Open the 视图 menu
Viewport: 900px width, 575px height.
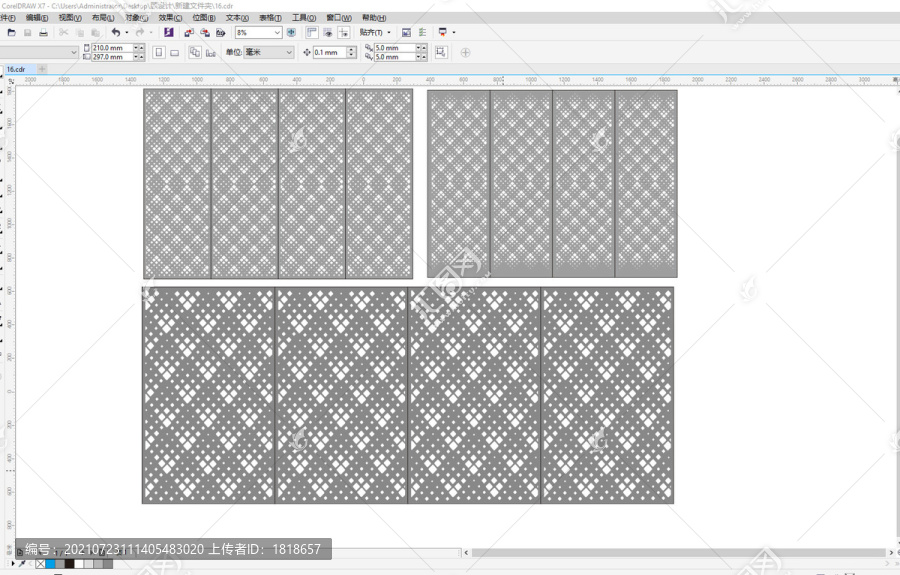click(x=70, y=18)
